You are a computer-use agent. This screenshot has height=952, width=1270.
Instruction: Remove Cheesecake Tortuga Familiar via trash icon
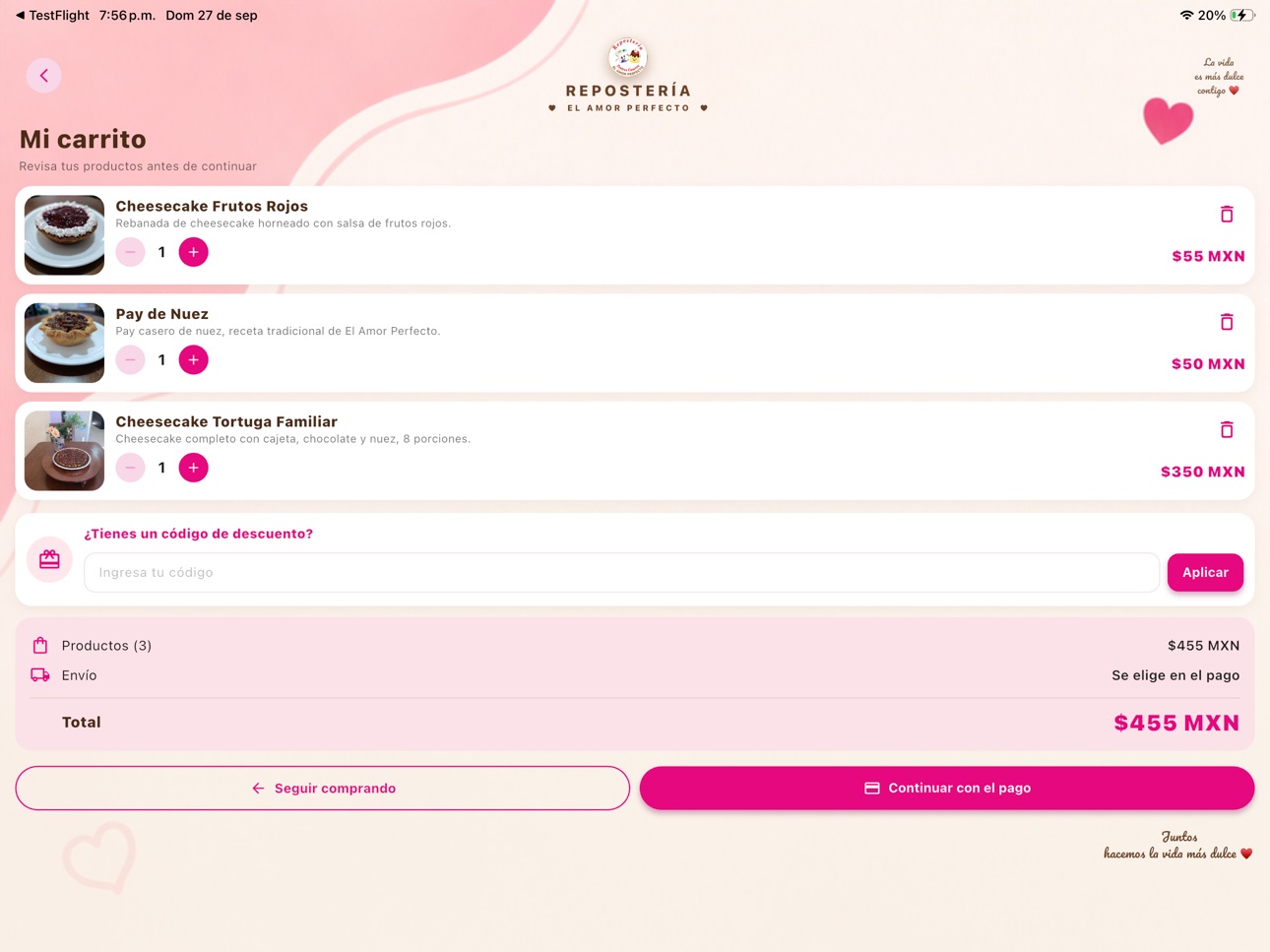pos(1227,429)
